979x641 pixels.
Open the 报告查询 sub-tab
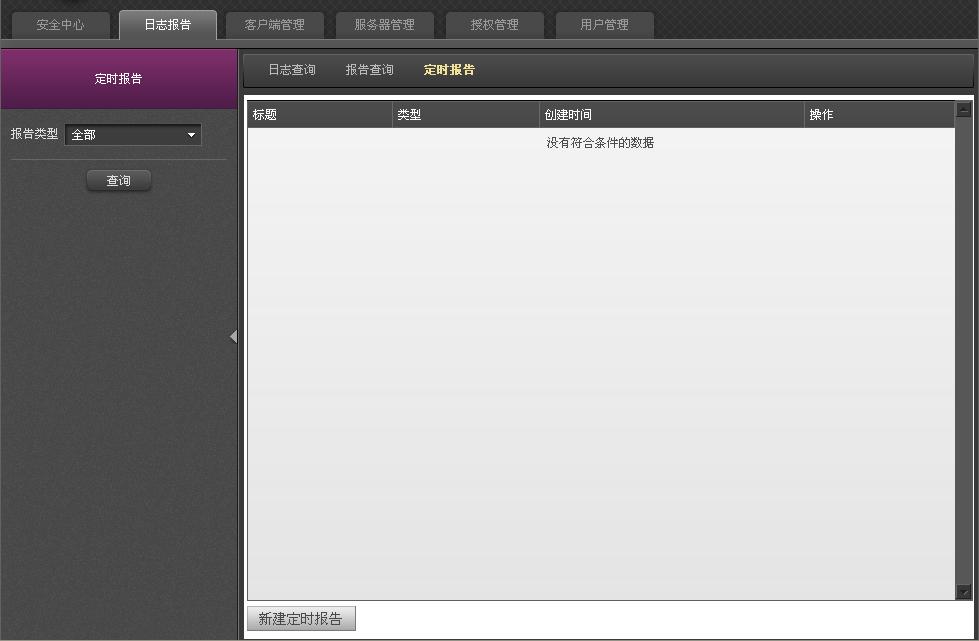tap(370, 70)
